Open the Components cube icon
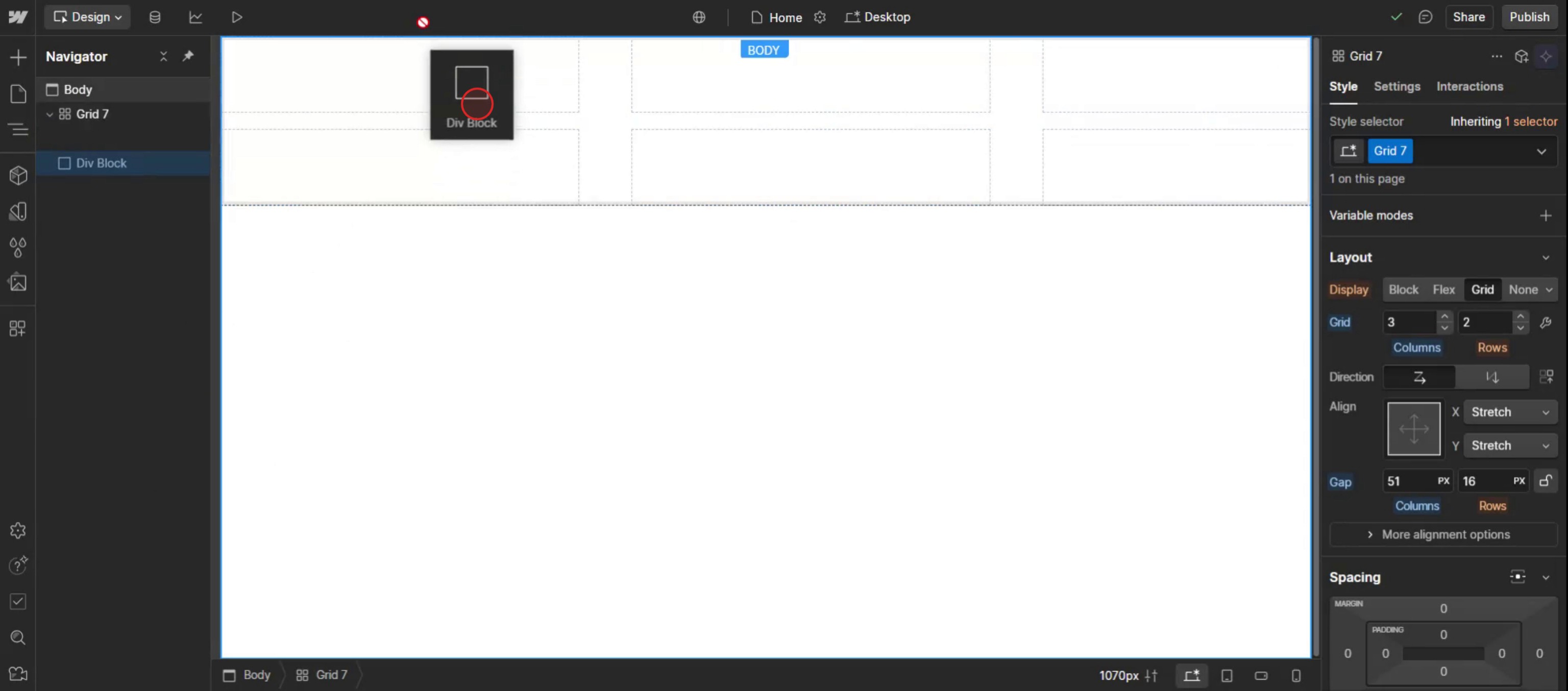1568x691 pixels. pyautogui.click(x=18, y=175)
